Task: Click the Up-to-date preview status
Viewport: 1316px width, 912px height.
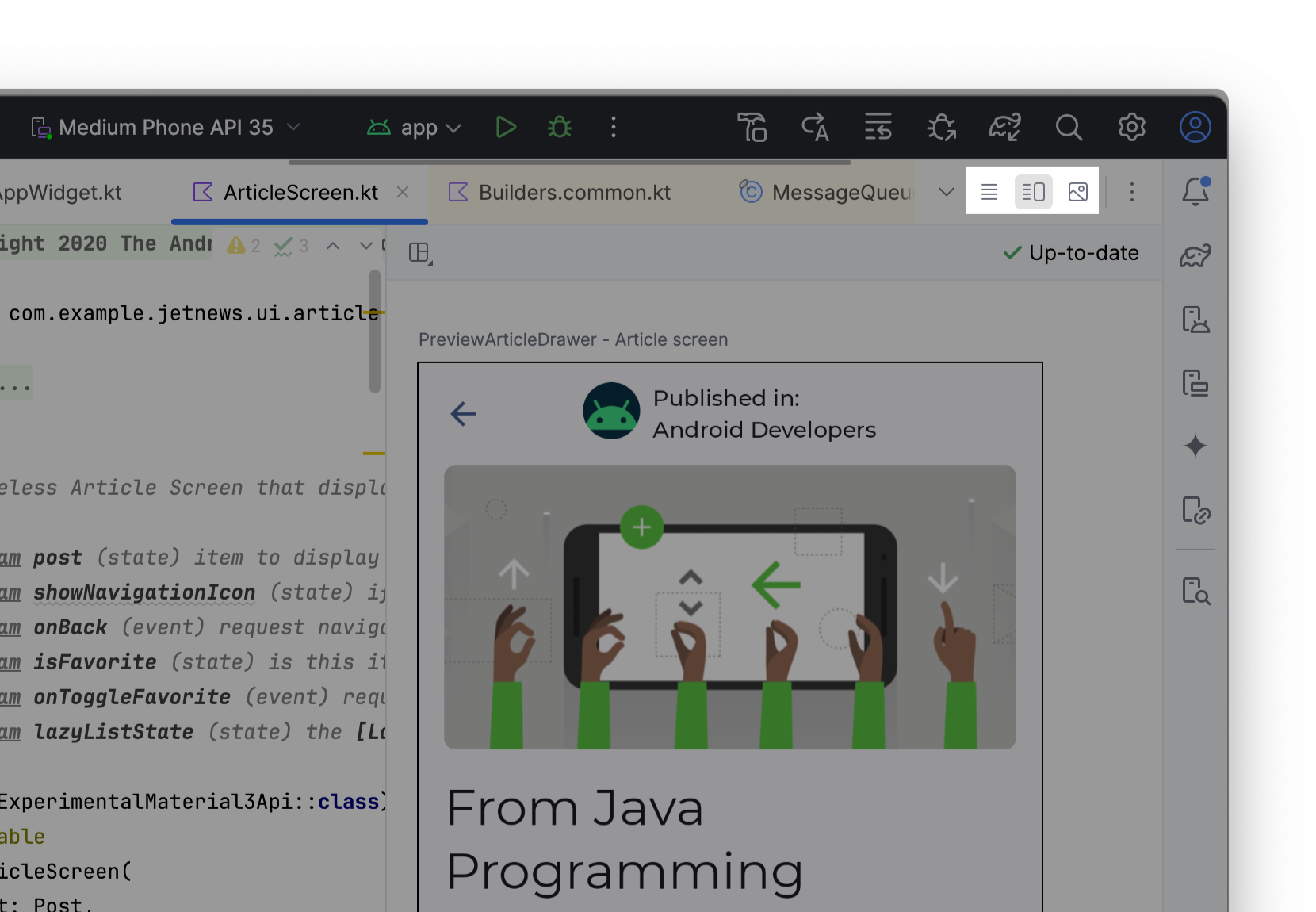Action: (x=1071, y=253)
